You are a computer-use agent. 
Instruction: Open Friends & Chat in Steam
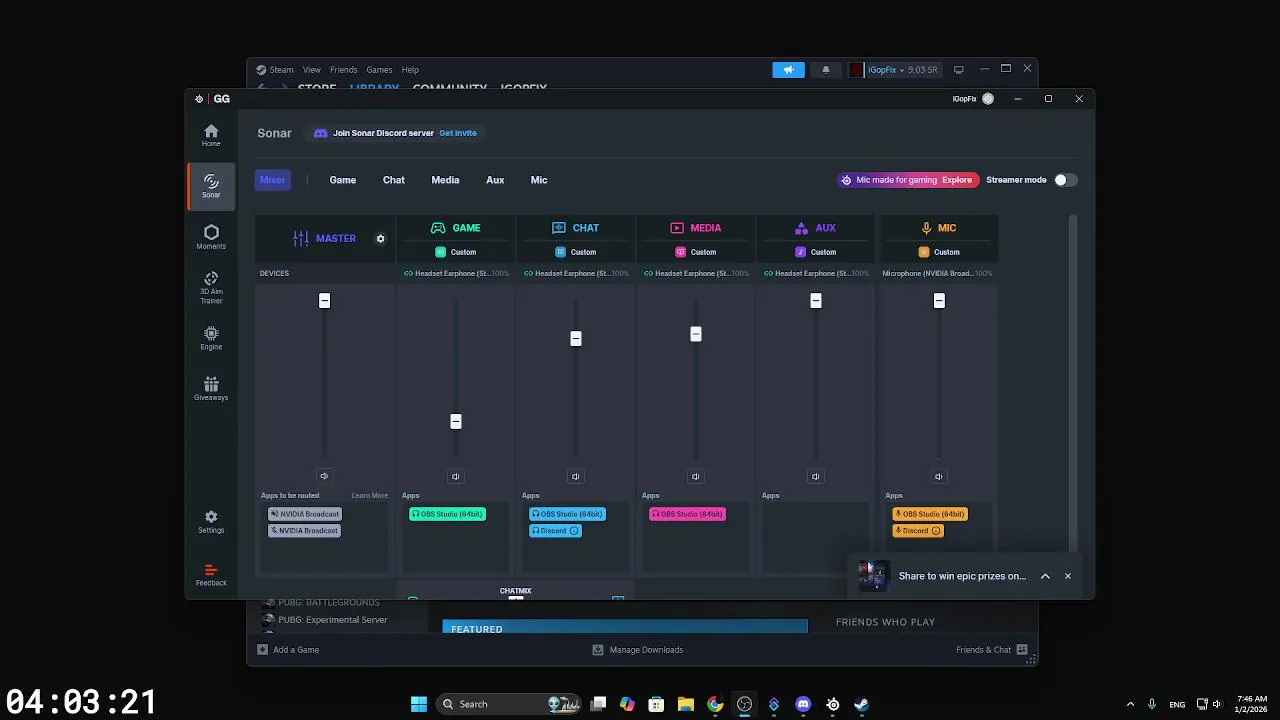992,650
